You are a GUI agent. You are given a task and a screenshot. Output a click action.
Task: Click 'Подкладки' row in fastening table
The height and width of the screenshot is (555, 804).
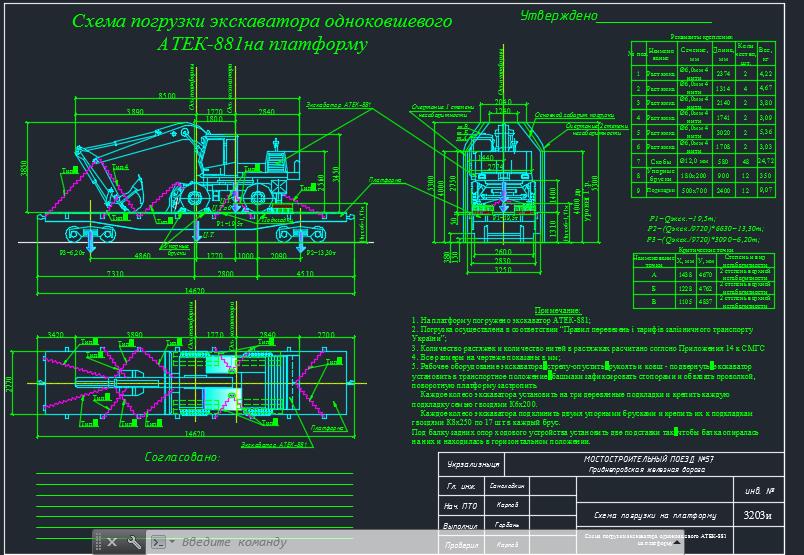[702, 190]
